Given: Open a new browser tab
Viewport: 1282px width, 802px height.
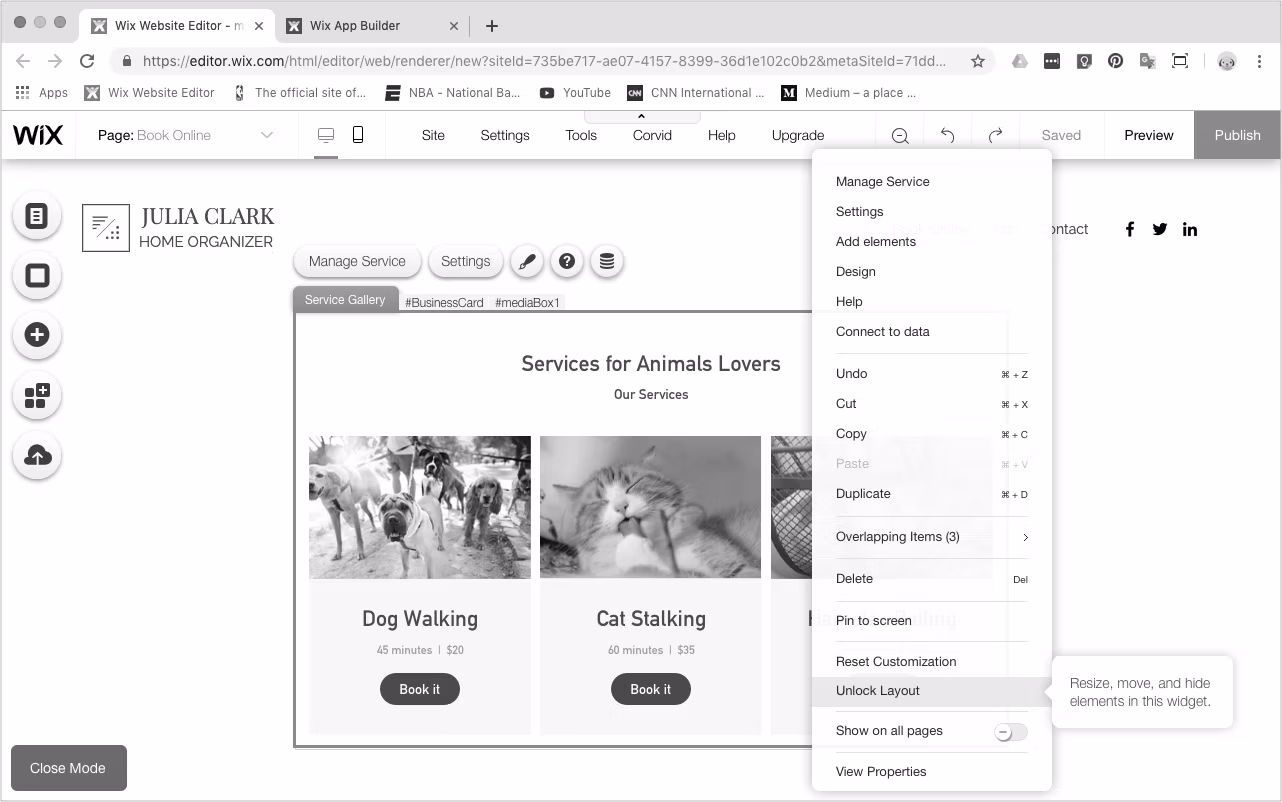Looking at the screenshot, I should point(491,26).
